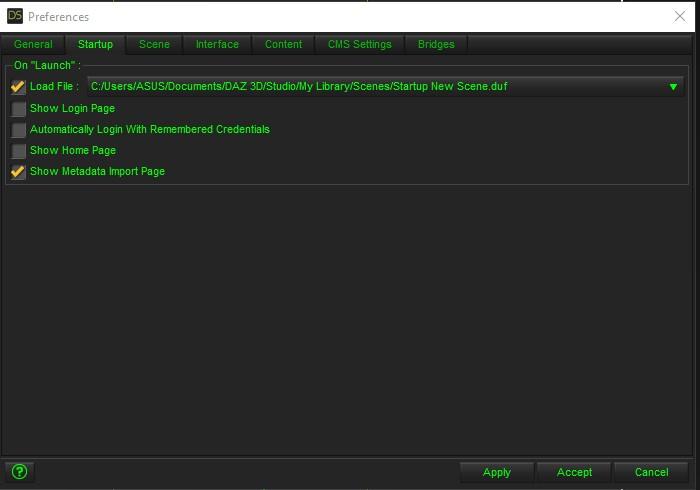Screen dimensions: 700x490
Task: Click the Apply button
Action: pyautogui.click(x=496, y=472)
